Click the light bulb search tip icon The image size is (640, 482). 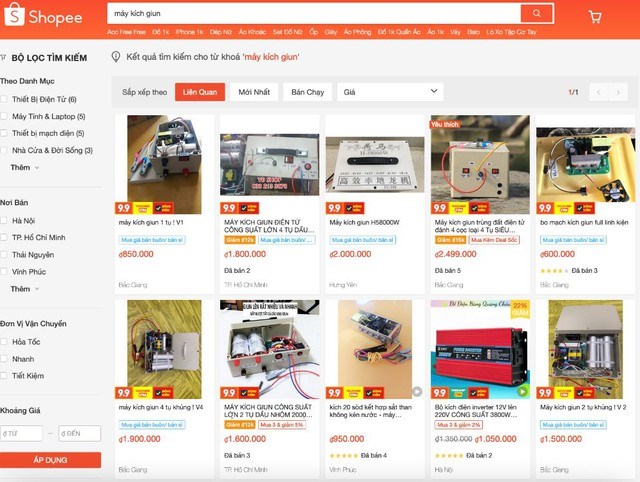click(x=116, y=57)
